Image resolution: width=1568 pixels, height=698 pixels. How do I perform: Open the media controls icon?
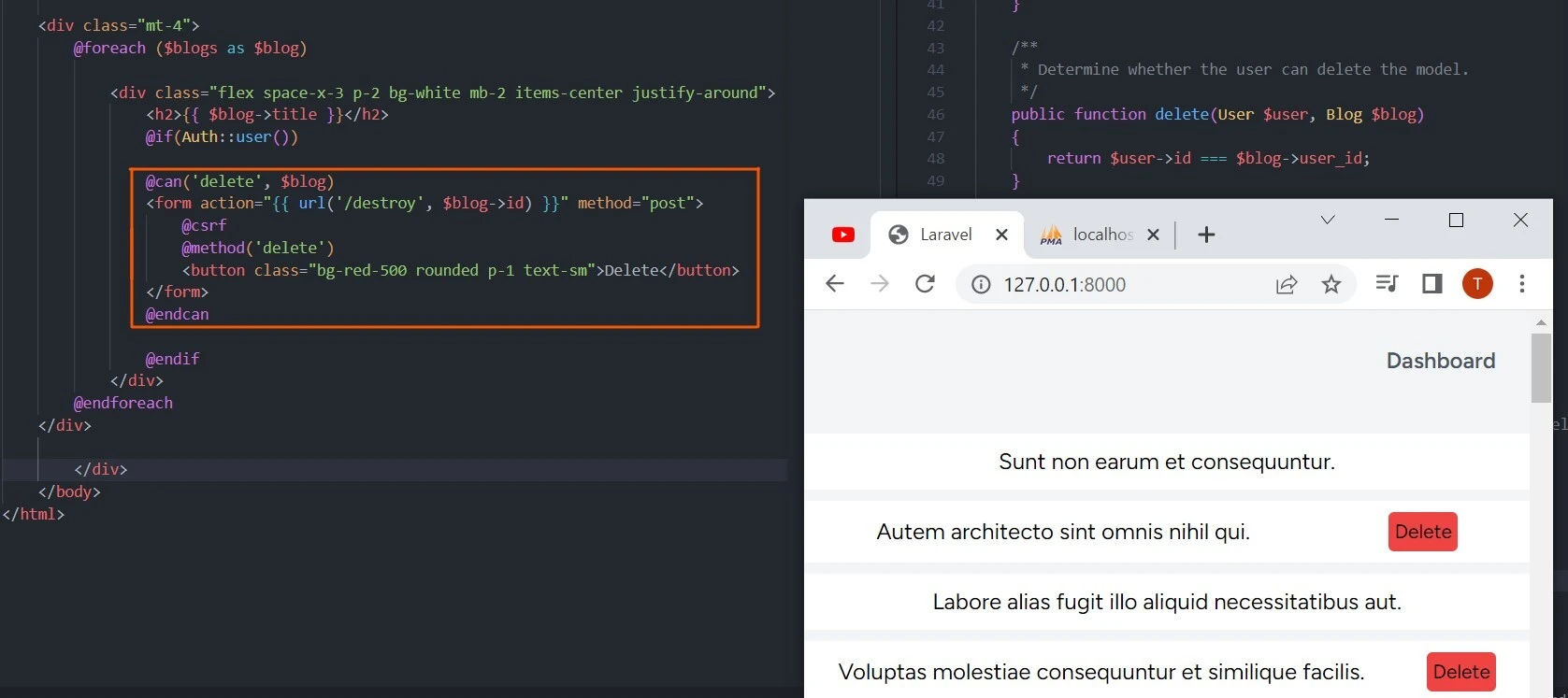(x=1387, y=284)
